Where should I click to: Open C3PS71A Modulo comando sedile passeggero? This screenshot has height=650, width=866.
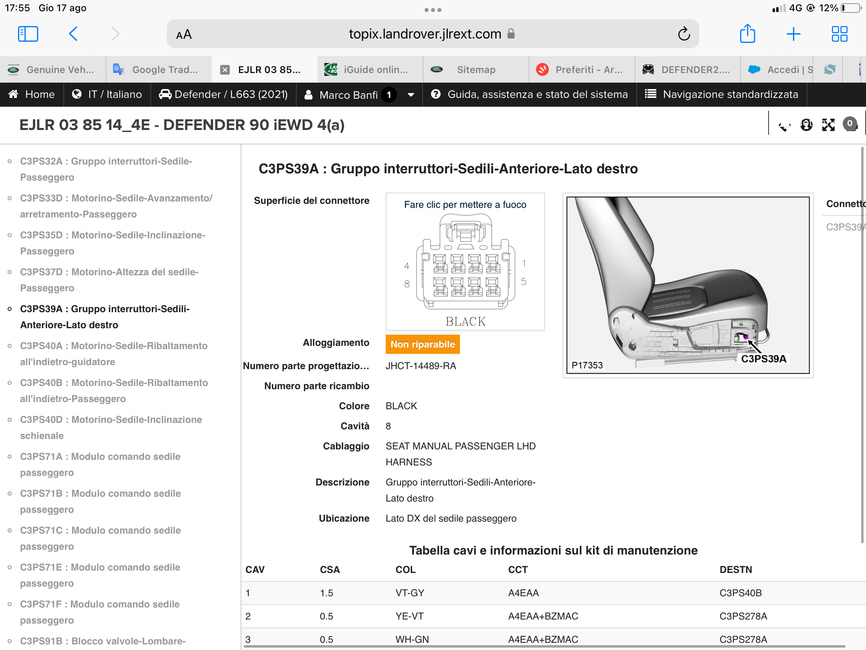coord(101,464)
